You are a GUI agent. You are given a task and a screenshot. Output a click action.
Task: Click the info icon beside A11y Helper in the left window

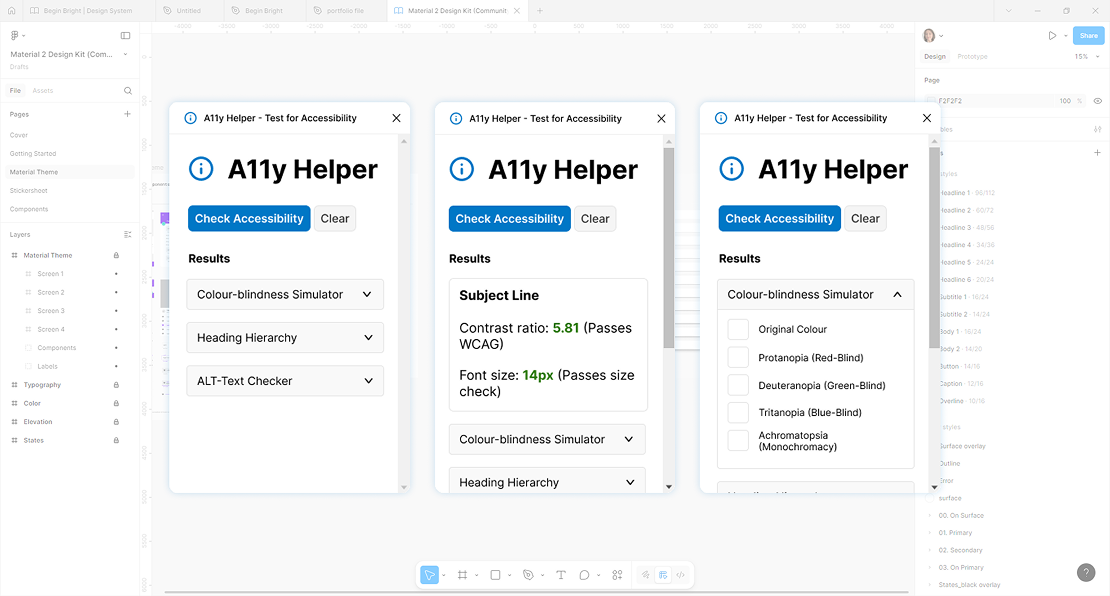click(x=201, y=169)
